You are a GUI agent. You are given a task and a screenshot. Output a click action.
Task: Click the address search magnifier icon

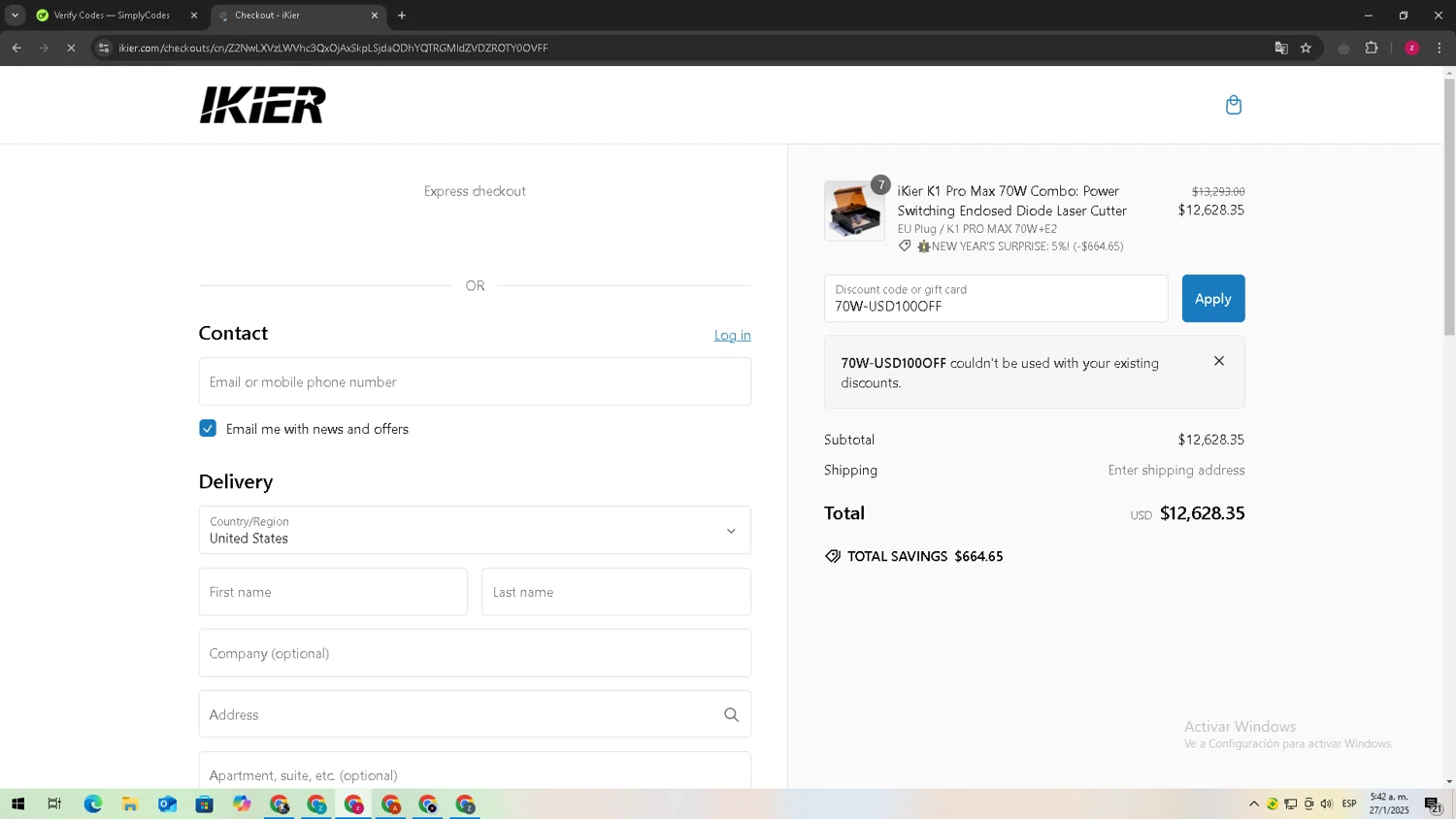tap(731, 715)
